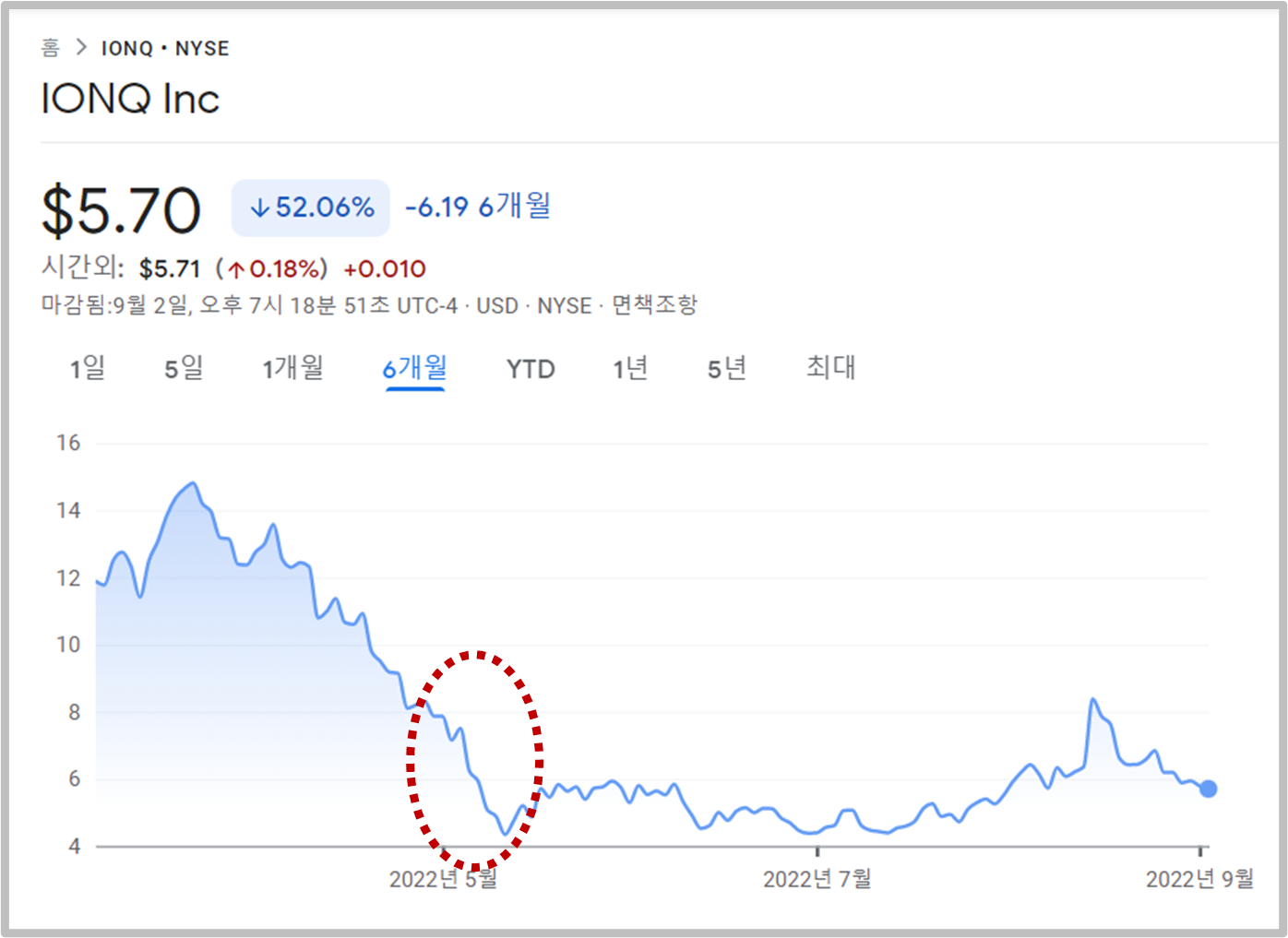
Task: Select the 6개월 range tab
Action: click(415, 368)
